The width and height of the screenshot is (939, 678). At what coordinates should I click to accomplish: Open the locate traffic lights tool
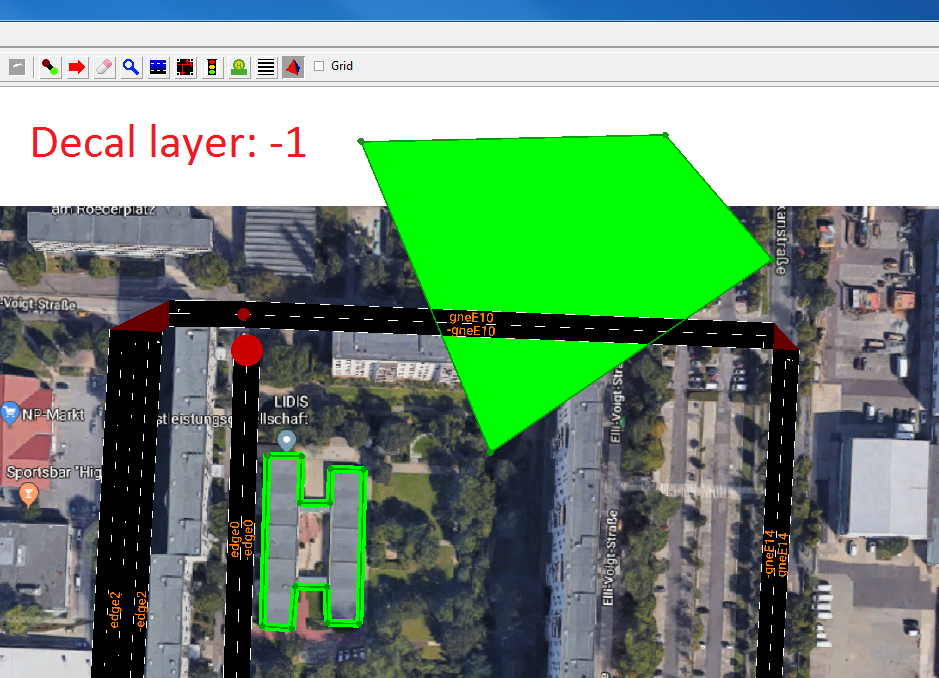click(x=211, y=67)
